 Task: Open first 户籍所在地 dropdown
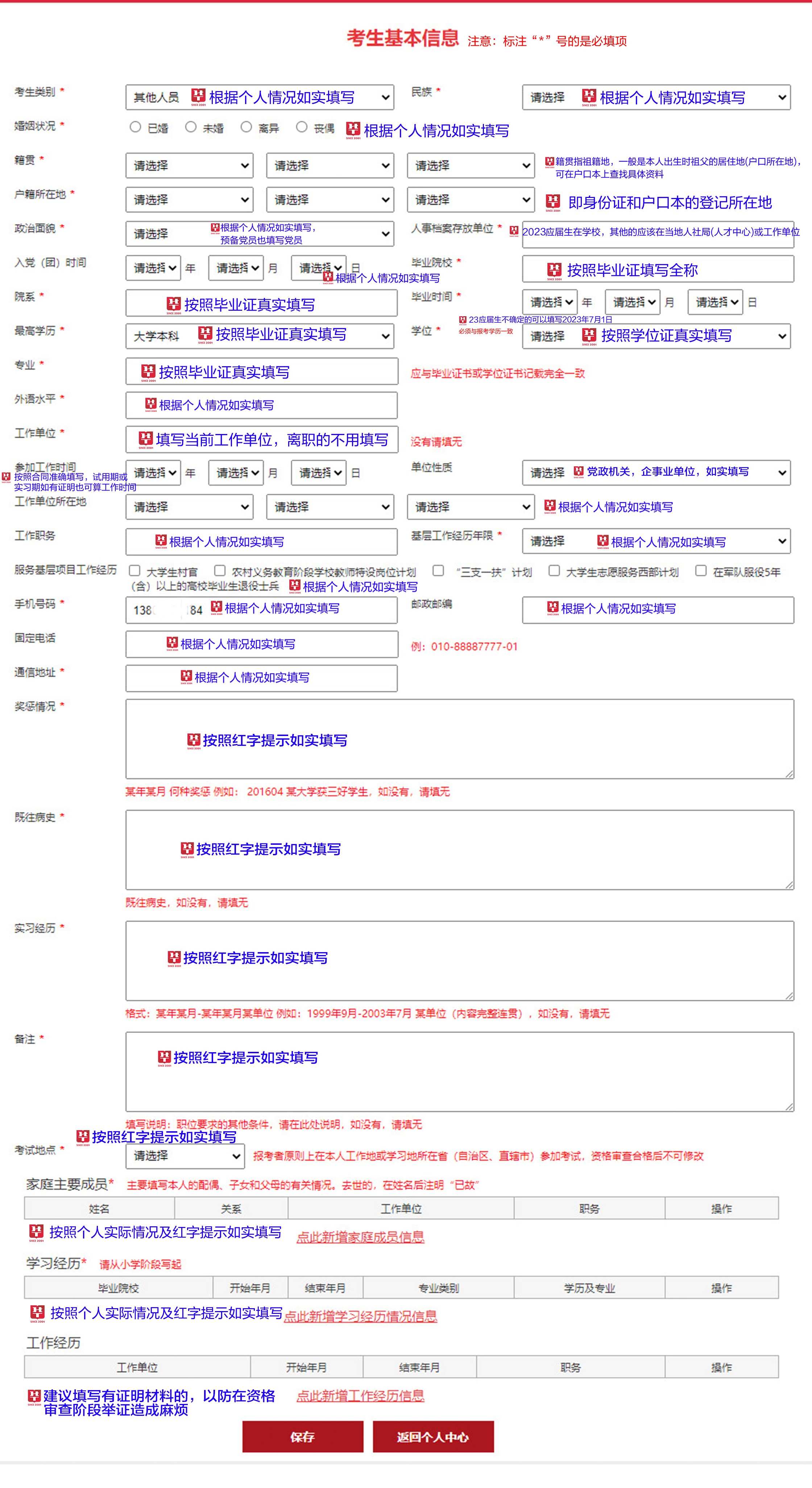pos(190,199)
